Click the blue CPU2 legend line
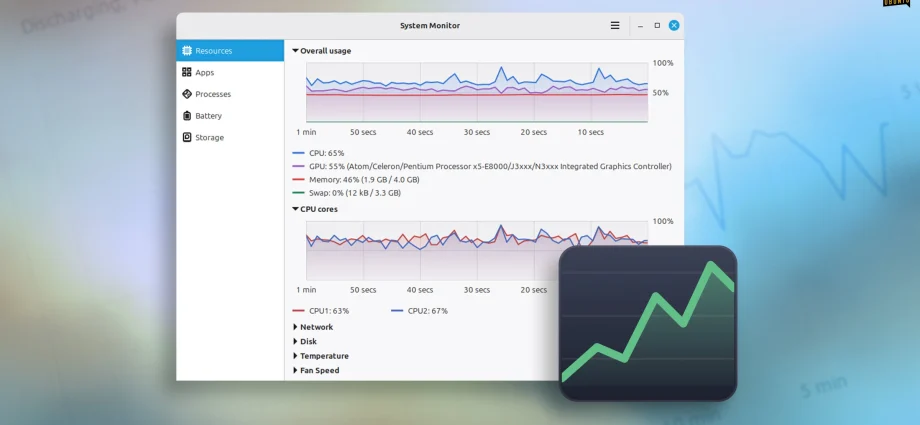The image size is (920, 425). (x=397, y=311)
